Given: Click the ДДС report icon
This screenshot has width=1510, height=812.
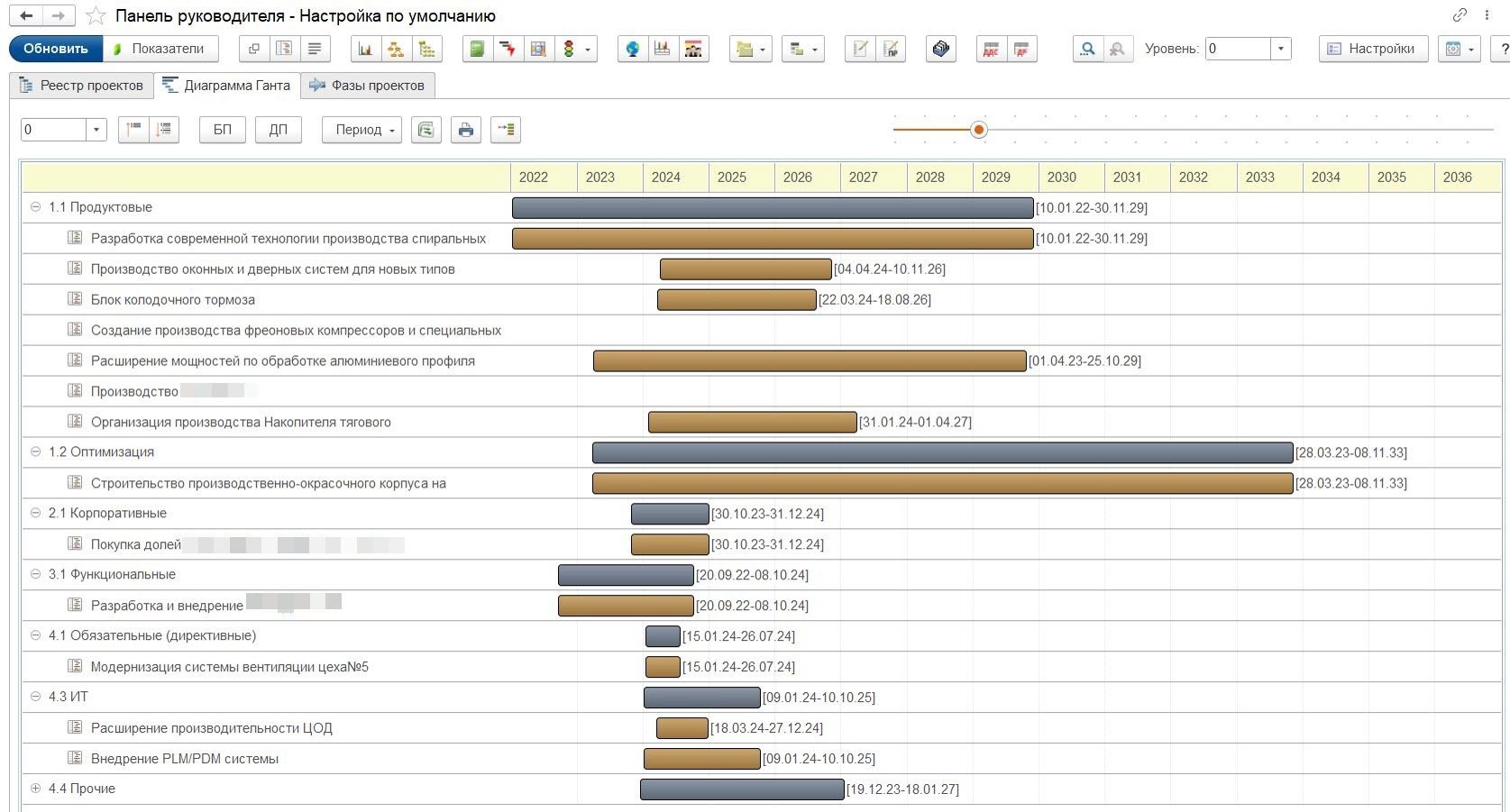Looking at the screenshot, I should pyautogui.click(x=991, y=49).
